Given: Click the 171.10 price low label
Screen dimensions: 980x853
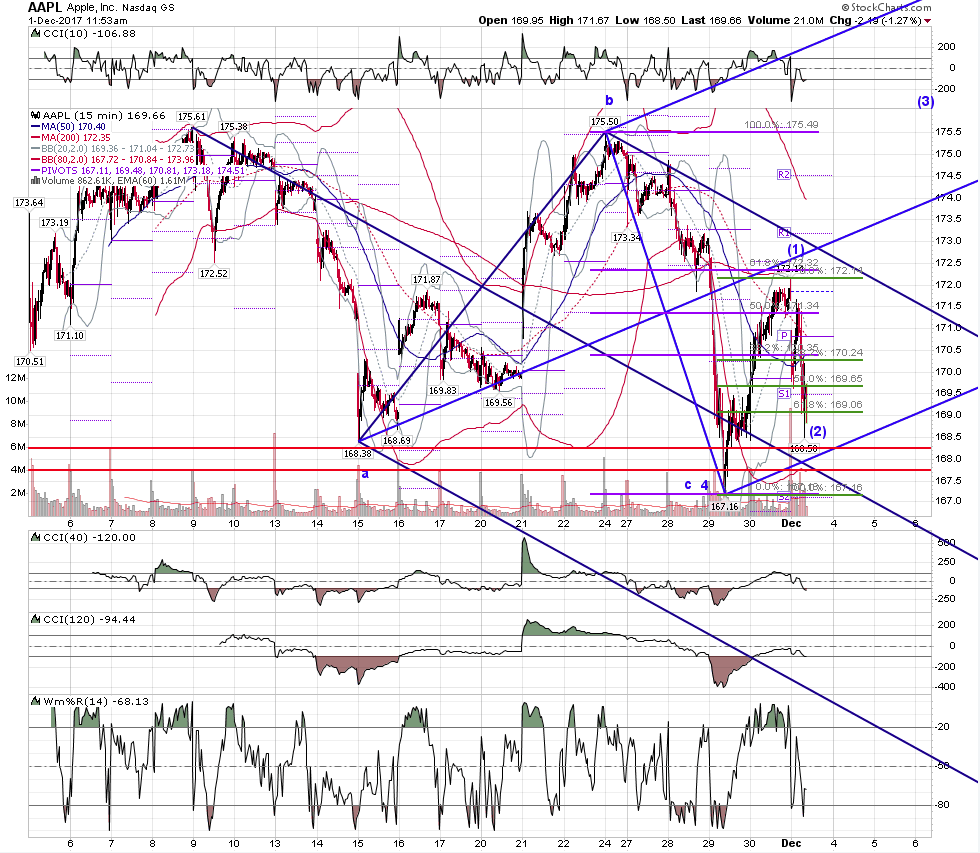Looking at the screenshot, I should point(69,336).
